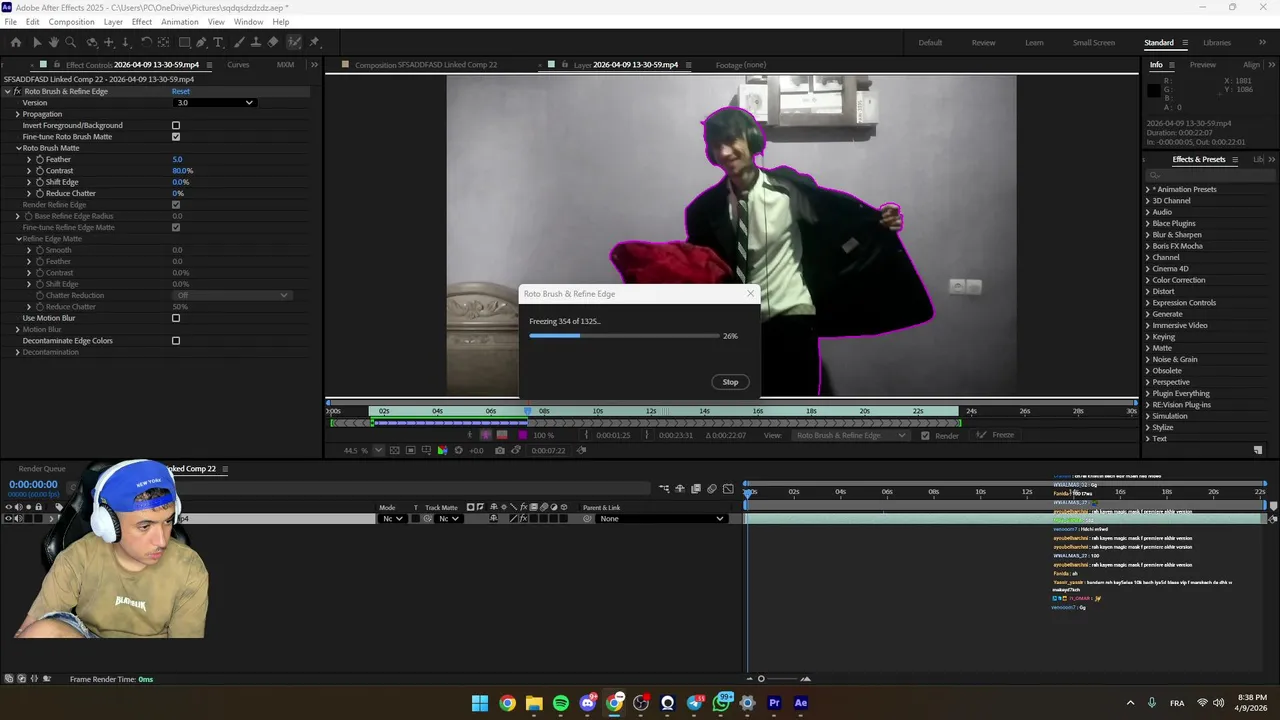1280x720 pixels.
Task: Select the Orbit camera tool
Action: tap(92, 42)
